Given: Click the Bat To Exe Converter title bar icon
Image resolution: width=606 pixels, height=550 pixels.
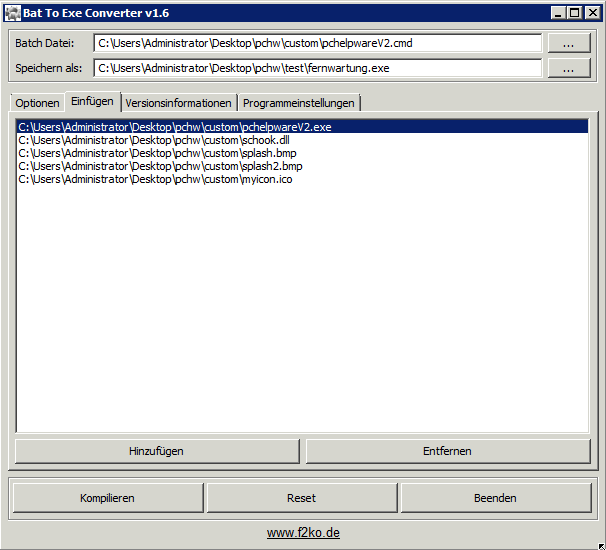Looking at the screenshot, I should click(12, 12).
